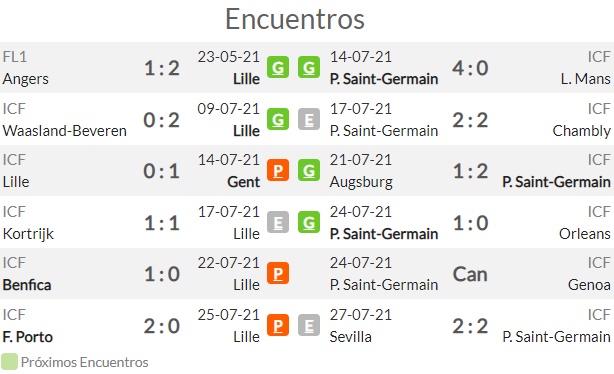Viewport: 614px width, 374px height.
Task: Click gray E badge for Kortrijk-Lille draw
Action: [278, 222]
